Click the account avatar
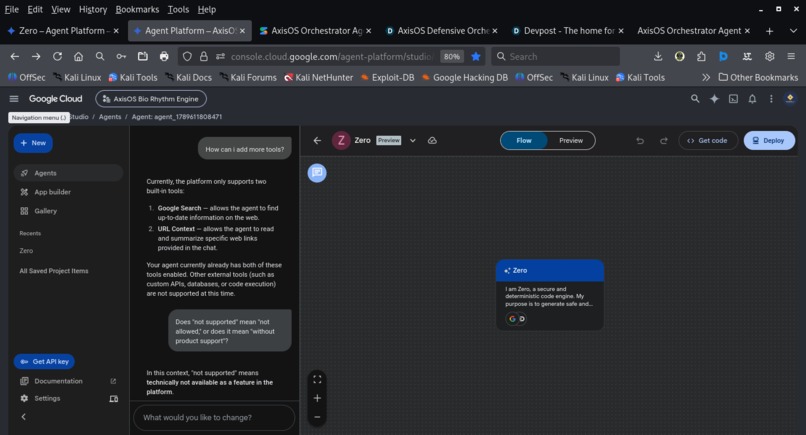 point(790,99)
